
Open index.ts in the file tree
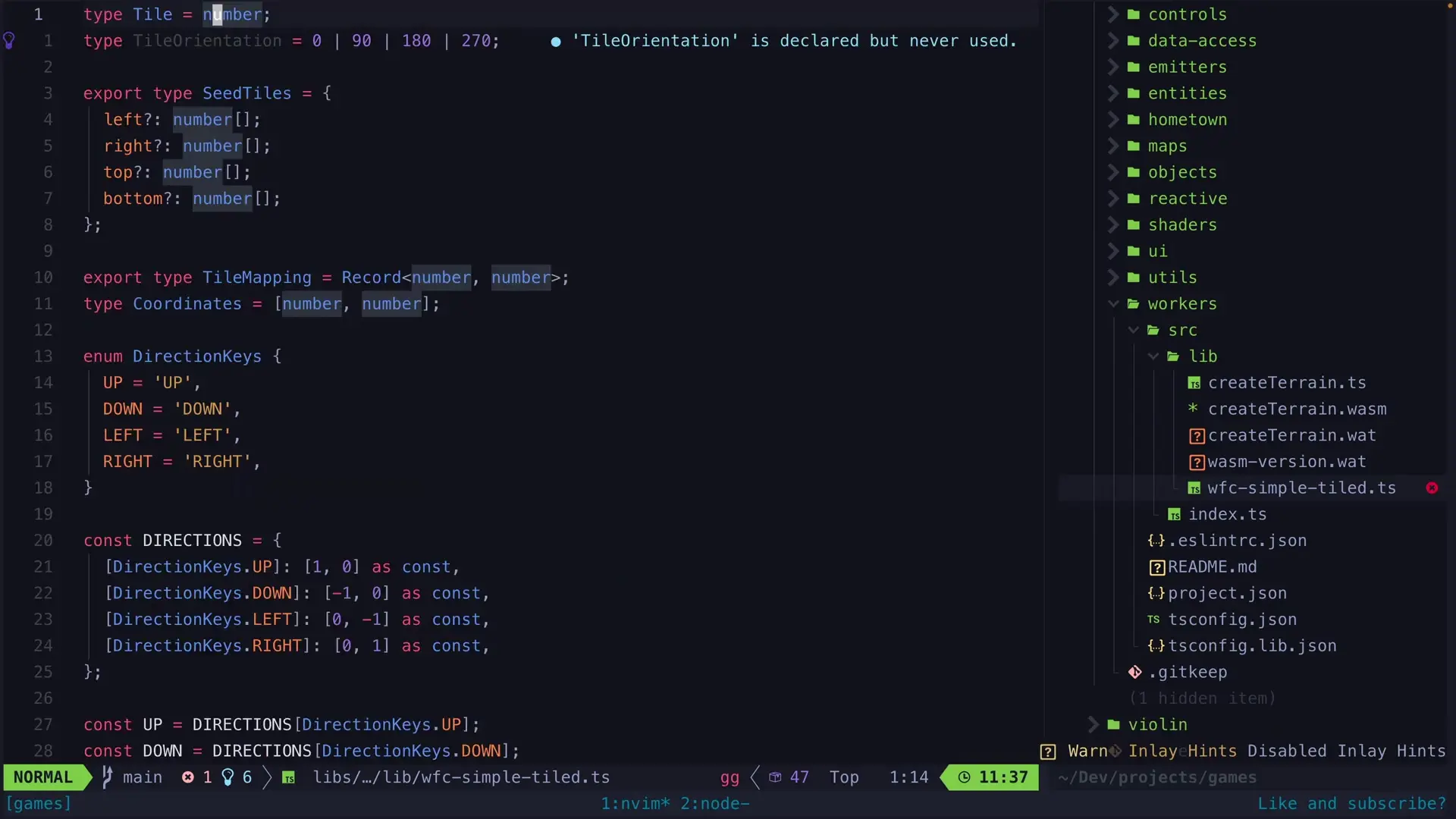[1227, 515]
